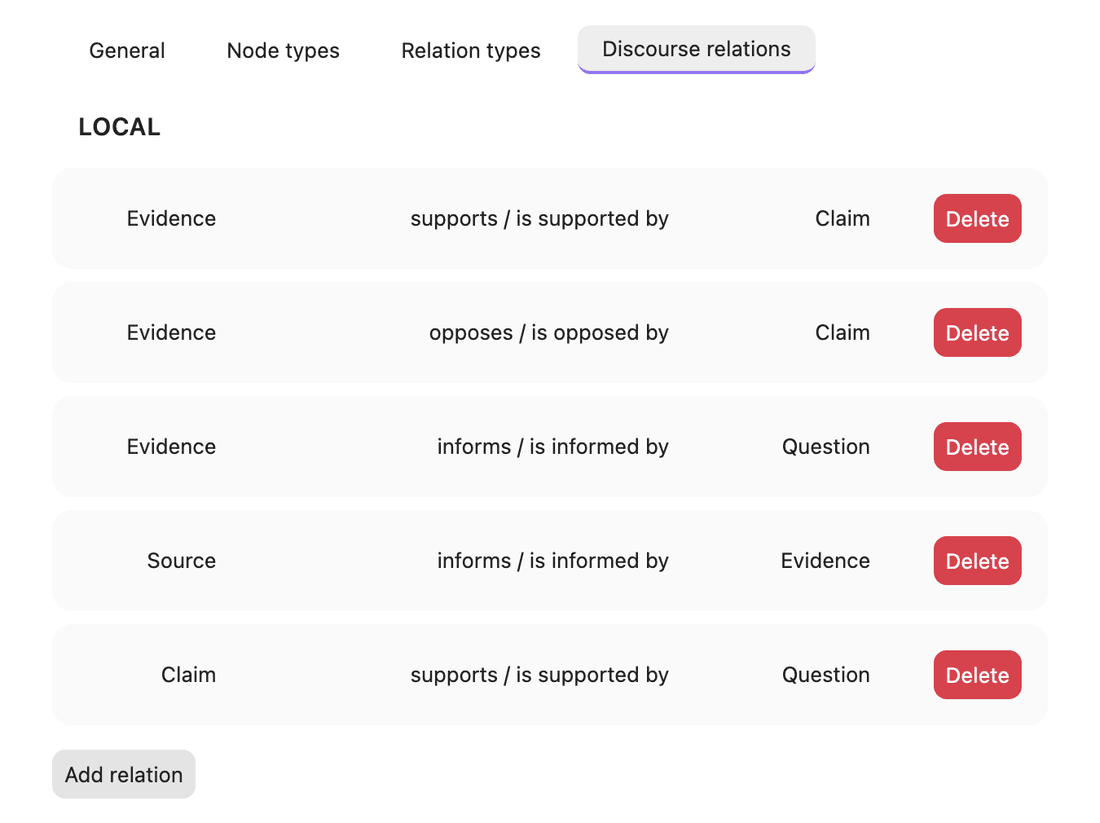
Task: Click Evidence in the first relation row
Action: (171, 219)
